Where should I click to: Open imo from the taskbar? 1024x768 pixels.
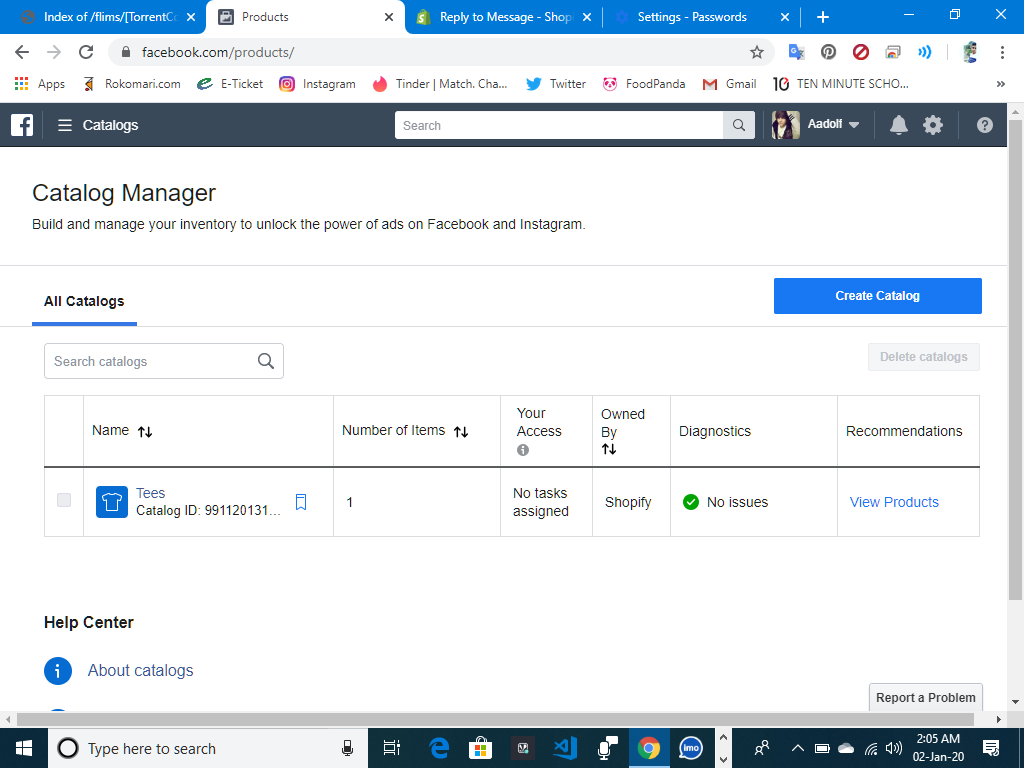tap(691, 747)
